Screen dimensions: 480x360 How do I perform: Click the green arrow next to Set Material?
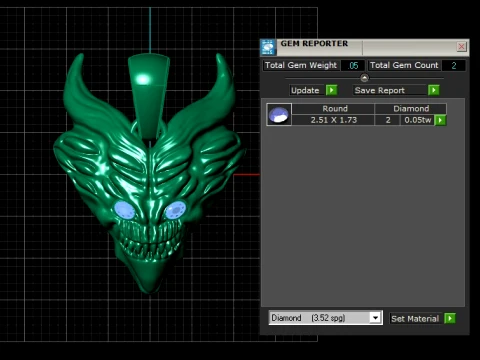tap(450, 318)
